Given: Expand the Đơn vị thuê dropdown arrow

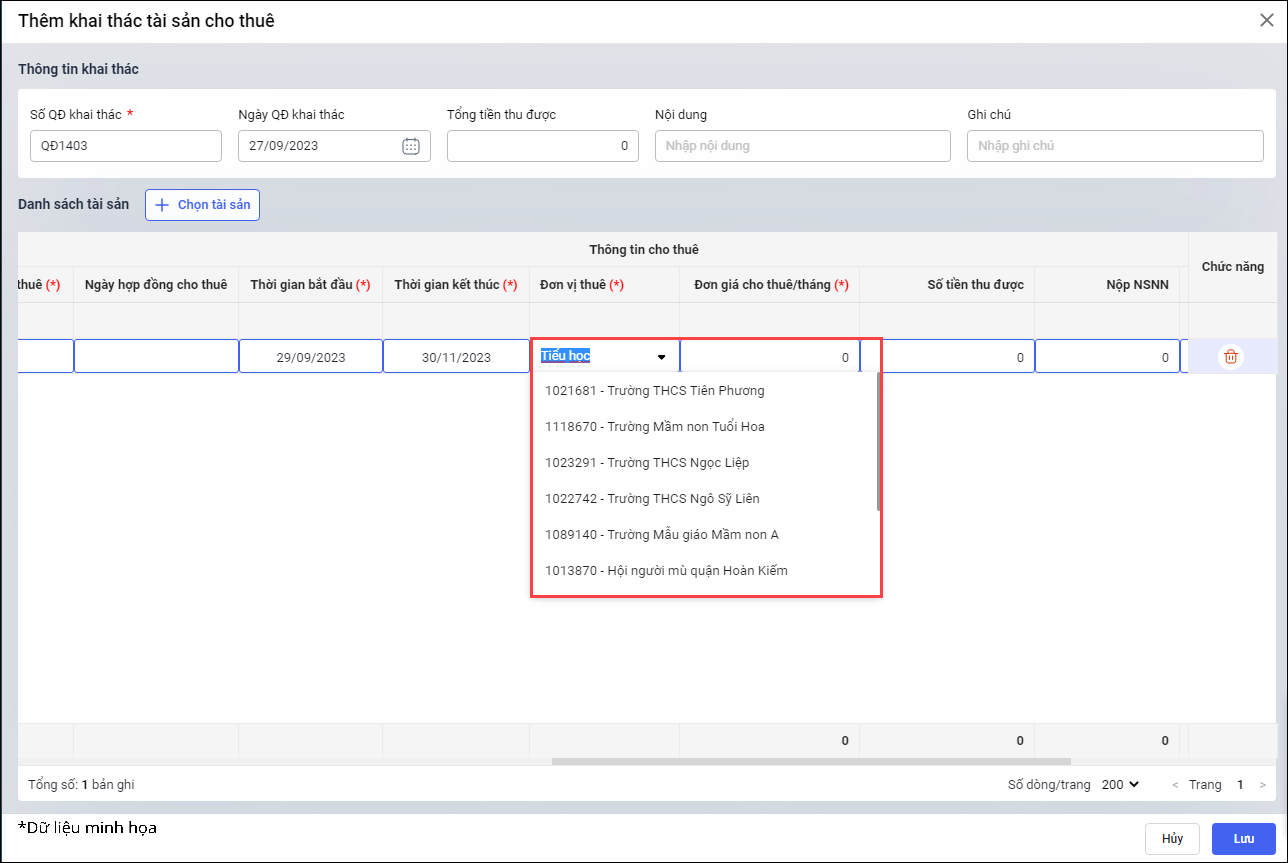Looking at the screenshot, I should [x=661, y=357].
